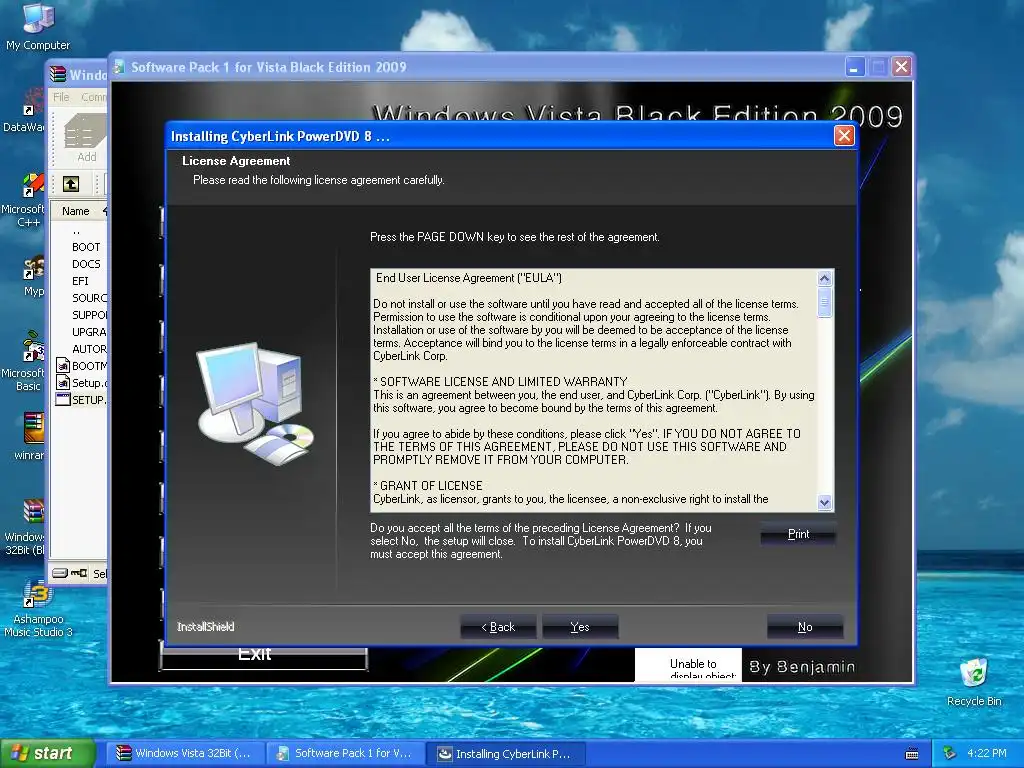Click the computer illustration in the installer
Image resolution: width=1024 pixels, height=768 pixels.
click(255, 405)
